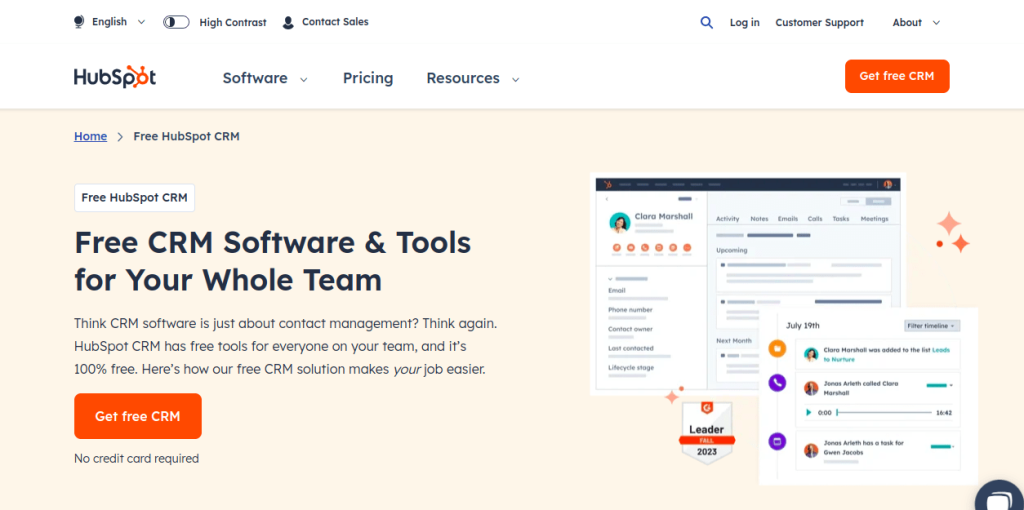
Task: Expand the Resources menu
Action: click(473, 78)
